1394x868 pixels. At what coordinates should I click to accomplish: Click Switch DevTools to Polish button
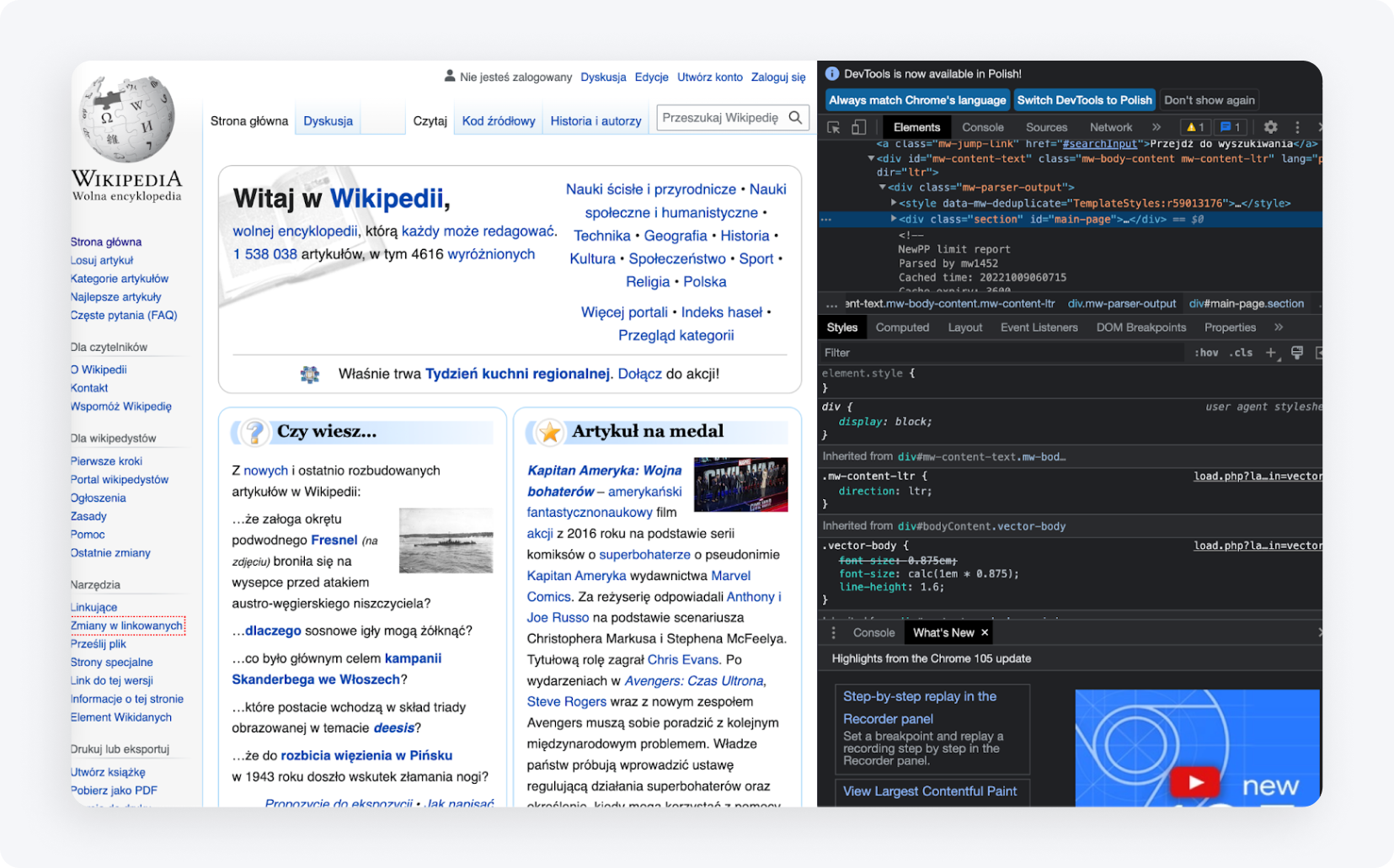(x=1084, y=99)
